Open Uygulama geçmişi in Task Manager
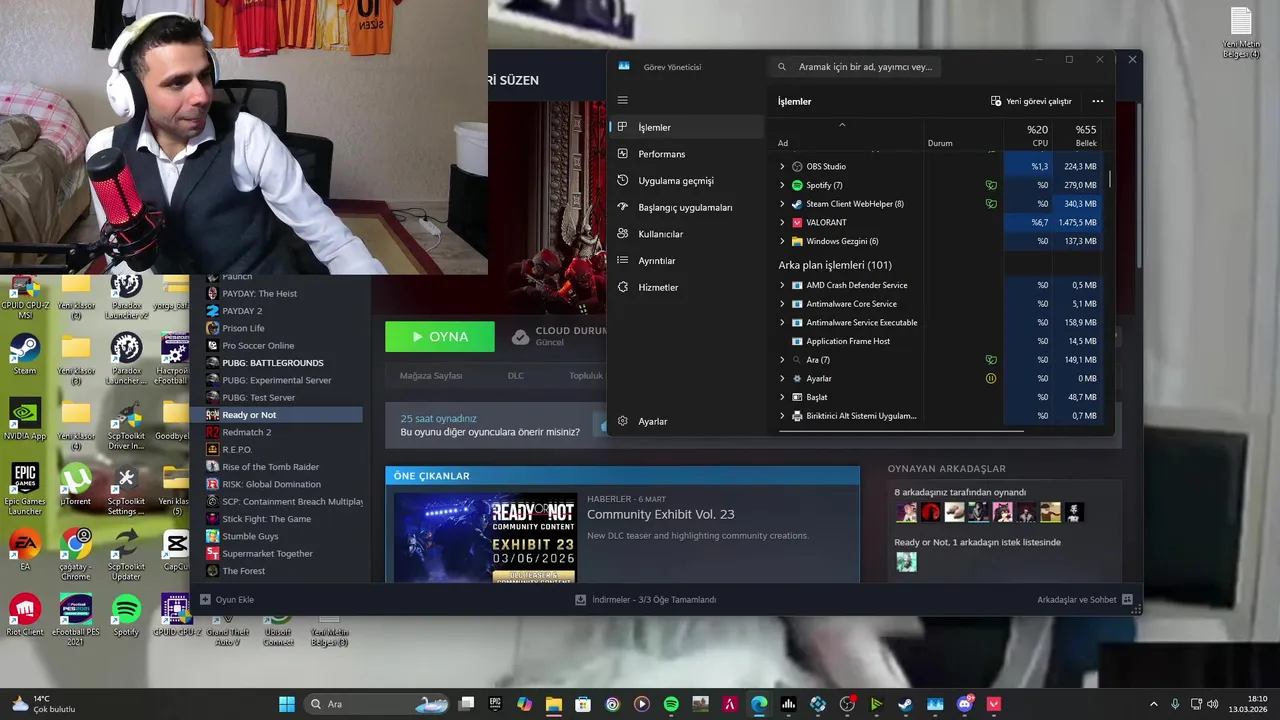 pyautogui.click(x=686, y=181)
